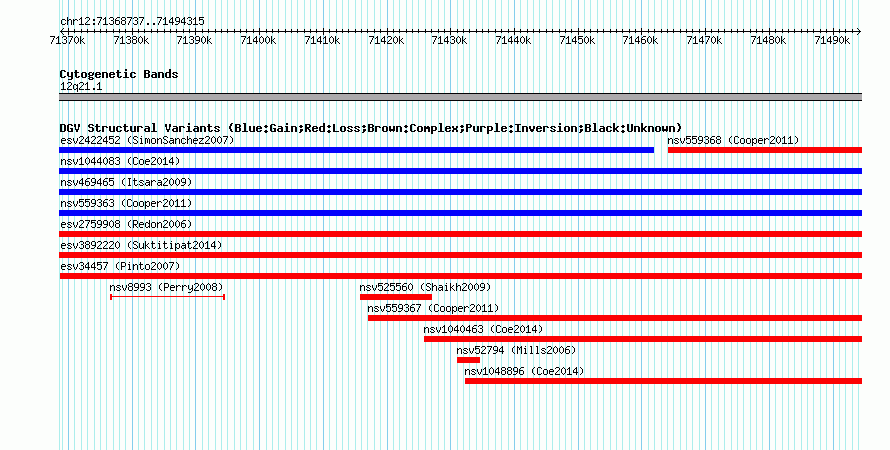This screenshot has height=450, width=890.
Task: Click the blue nsv559363 gain bar
Action: (460, 213)
